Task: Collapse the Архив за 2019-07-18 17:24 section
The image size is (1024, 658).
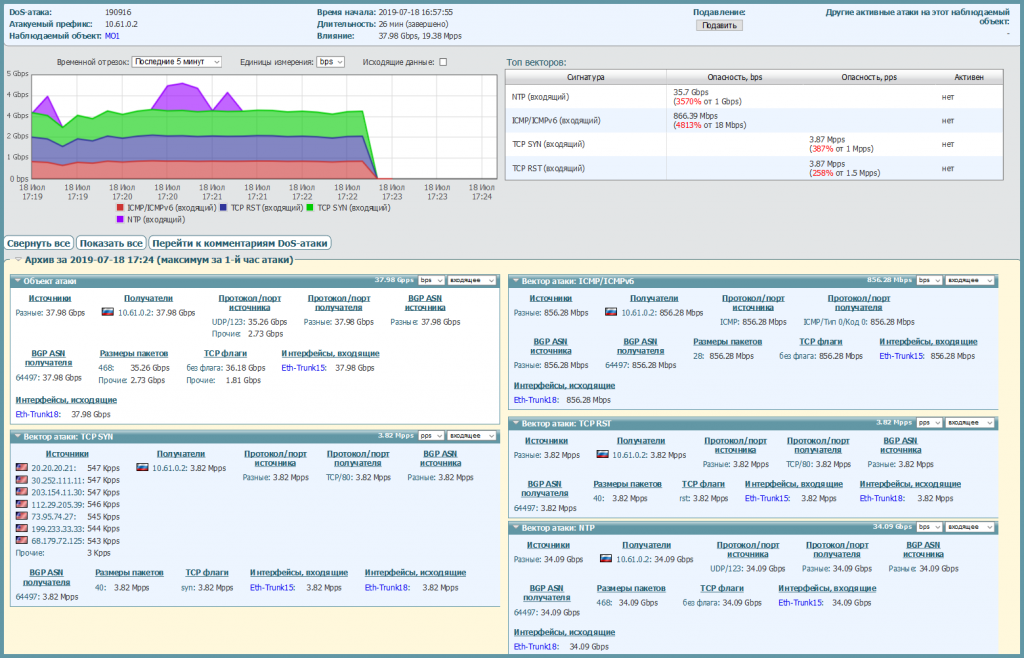Action: tap(18, 260)
